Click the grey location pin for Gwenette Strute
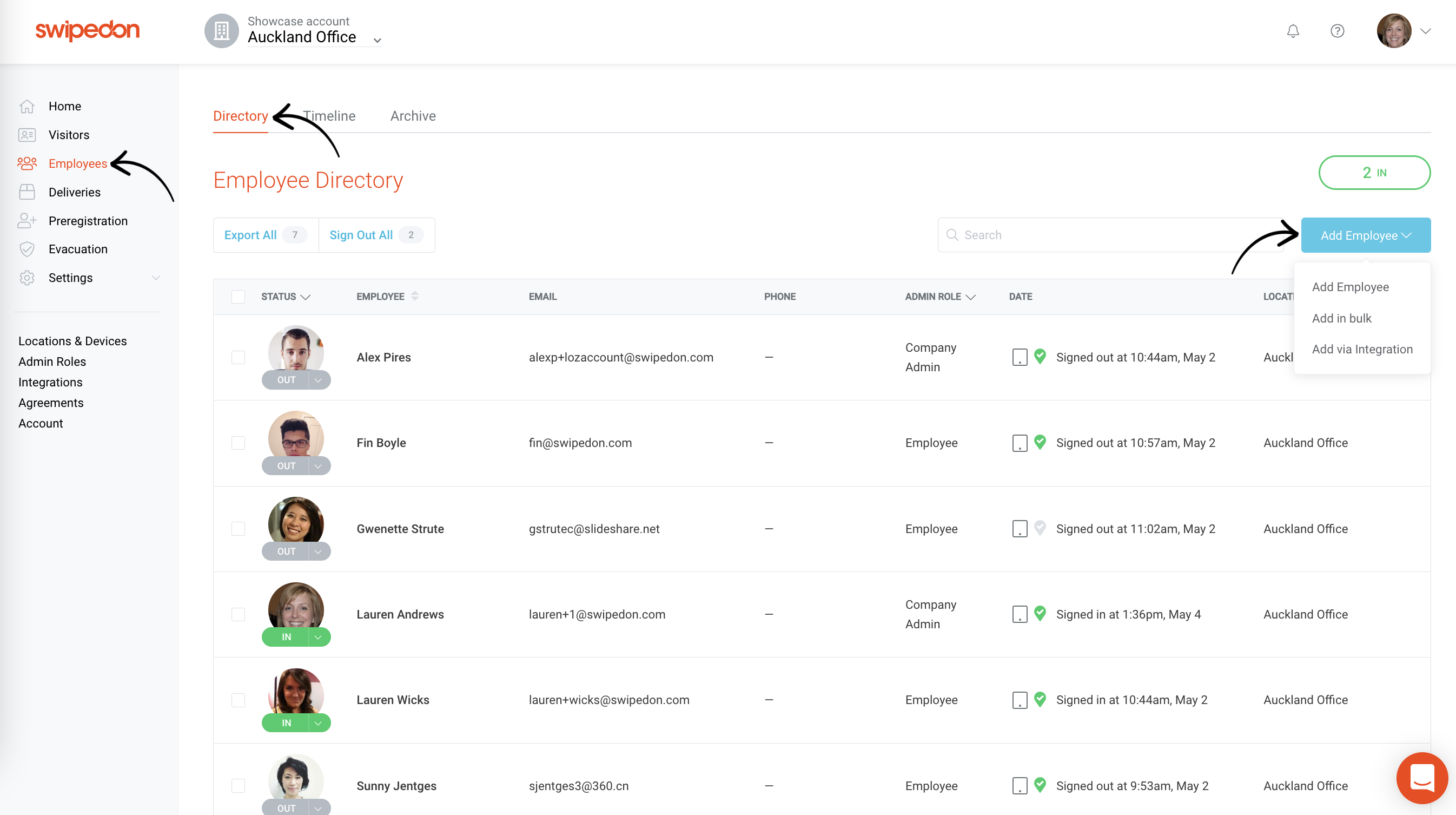Image resolution: width=1456 pixels, height=815 pixels. 1040,528
